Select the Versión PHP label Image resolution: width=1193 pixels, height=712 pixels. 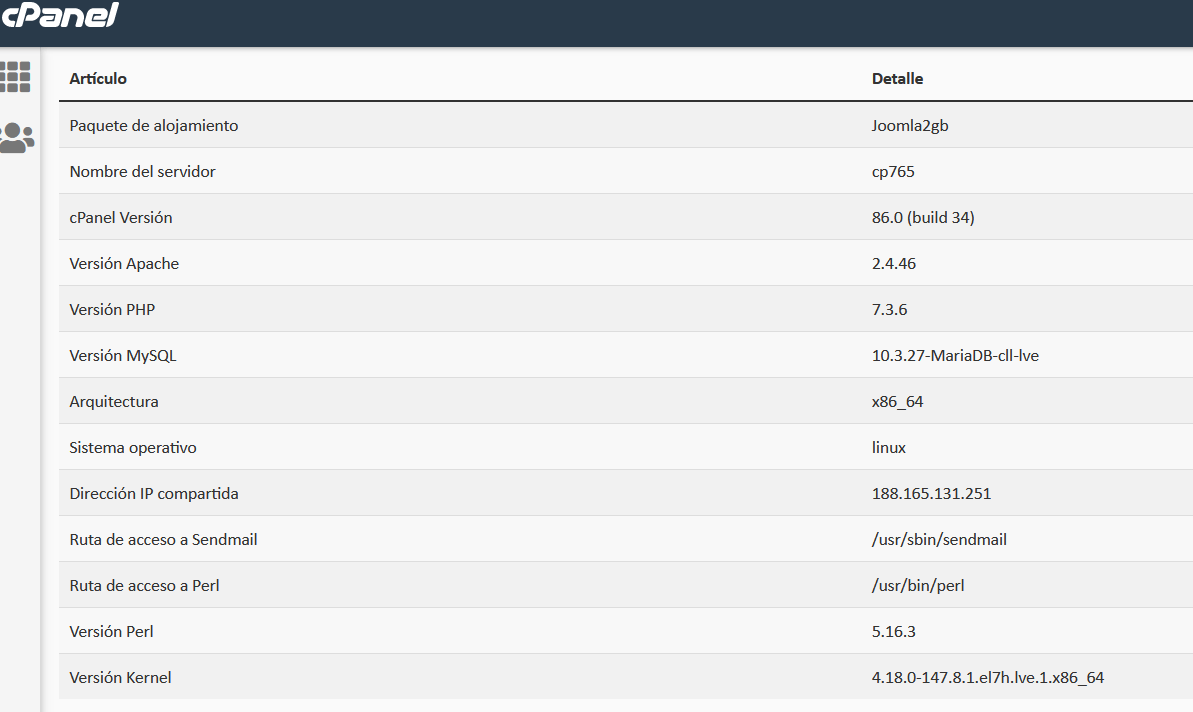click(112, 310)
